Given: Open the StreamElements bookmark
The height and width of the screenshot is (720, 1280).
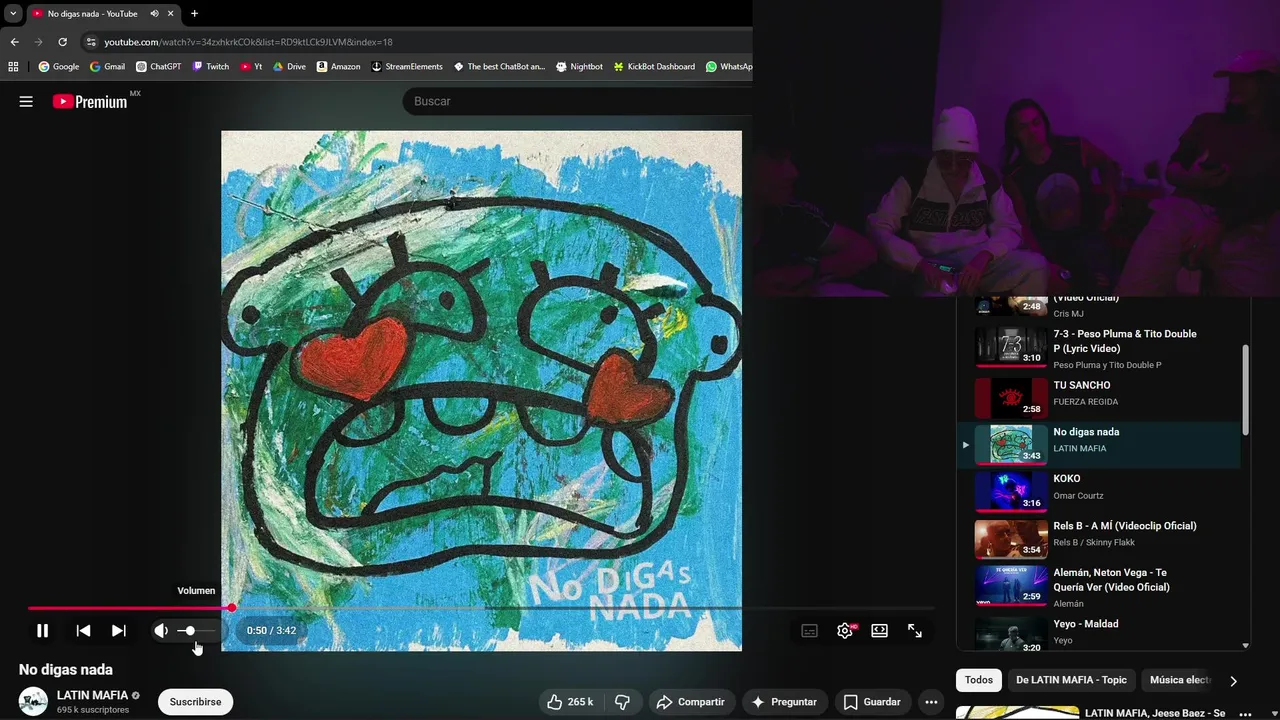Looking at the screenshot, I should (x=407, y=67).
